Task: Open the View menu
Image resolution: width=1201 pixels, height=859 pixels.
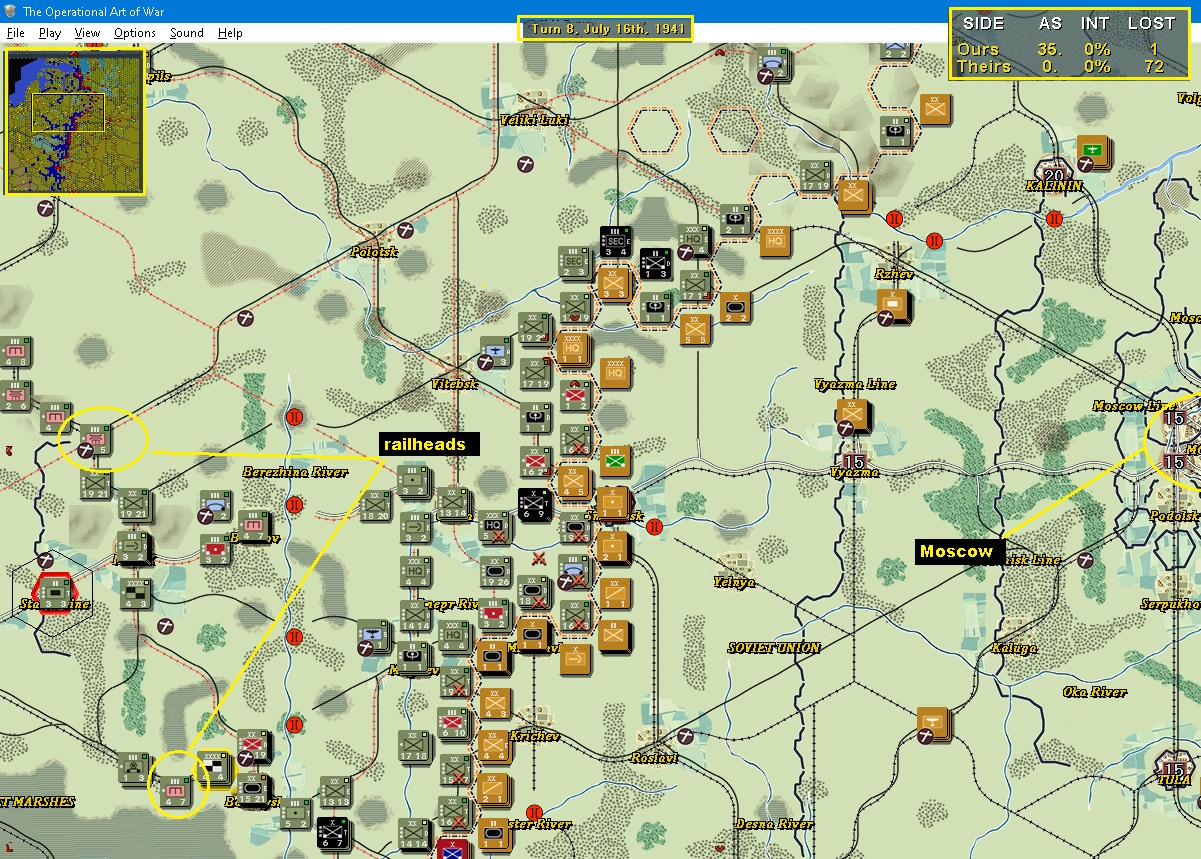Action: 87,33
